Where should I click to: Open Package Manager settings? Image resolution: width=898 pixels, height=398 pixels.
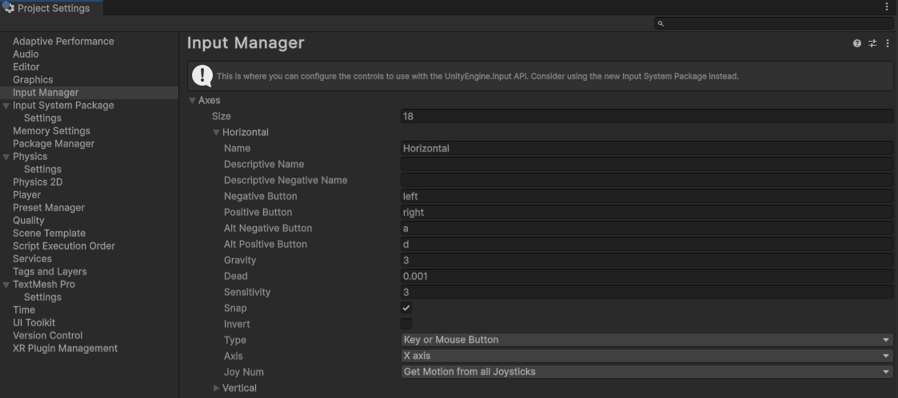(54, 144)
